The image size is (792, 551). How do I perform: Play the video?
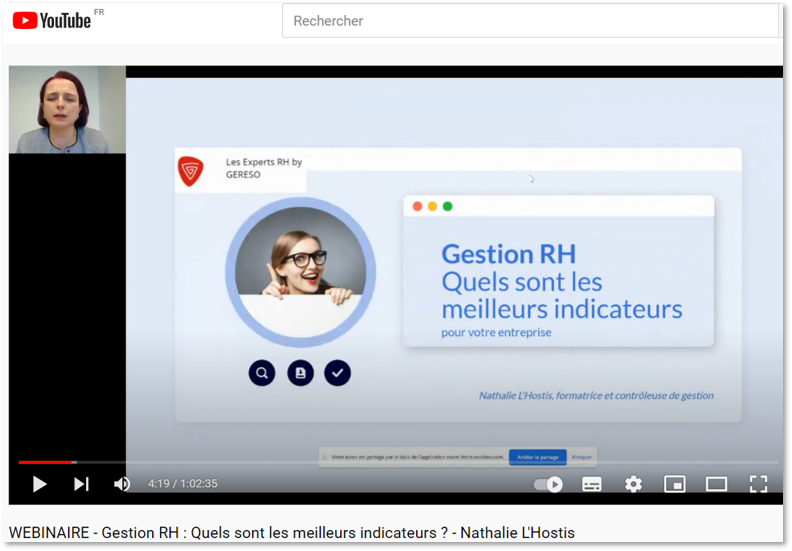click(39, 484)
